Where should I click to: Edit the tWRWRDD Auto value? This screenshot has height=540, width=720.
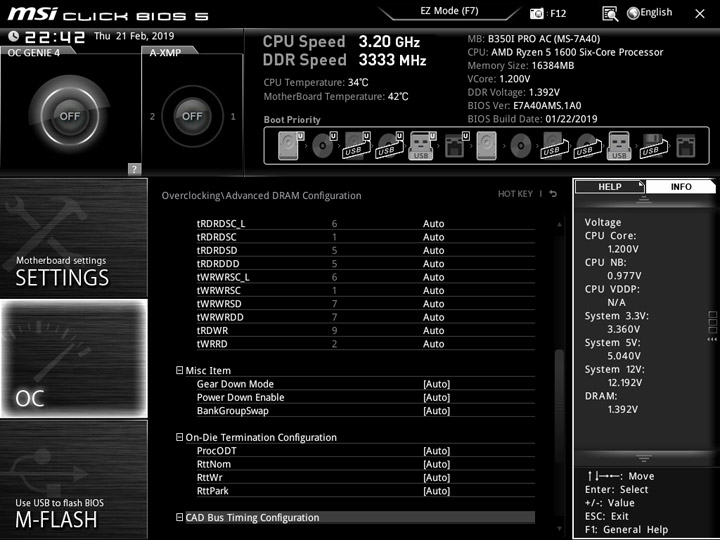click(433, 317)
